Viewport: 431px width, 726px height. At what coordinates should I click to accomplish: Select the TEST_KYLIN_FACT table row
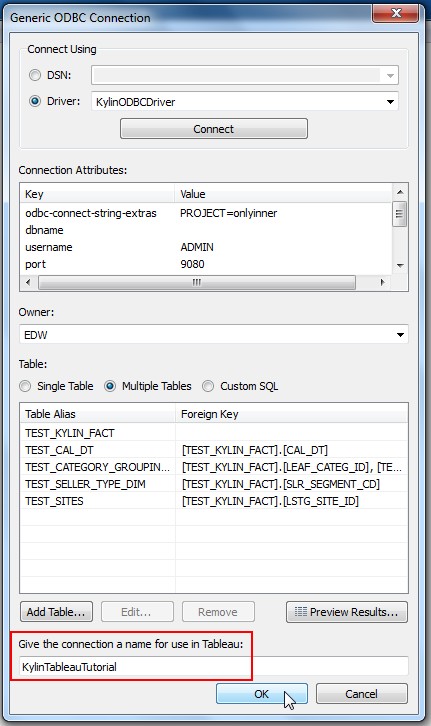point(213,433)
